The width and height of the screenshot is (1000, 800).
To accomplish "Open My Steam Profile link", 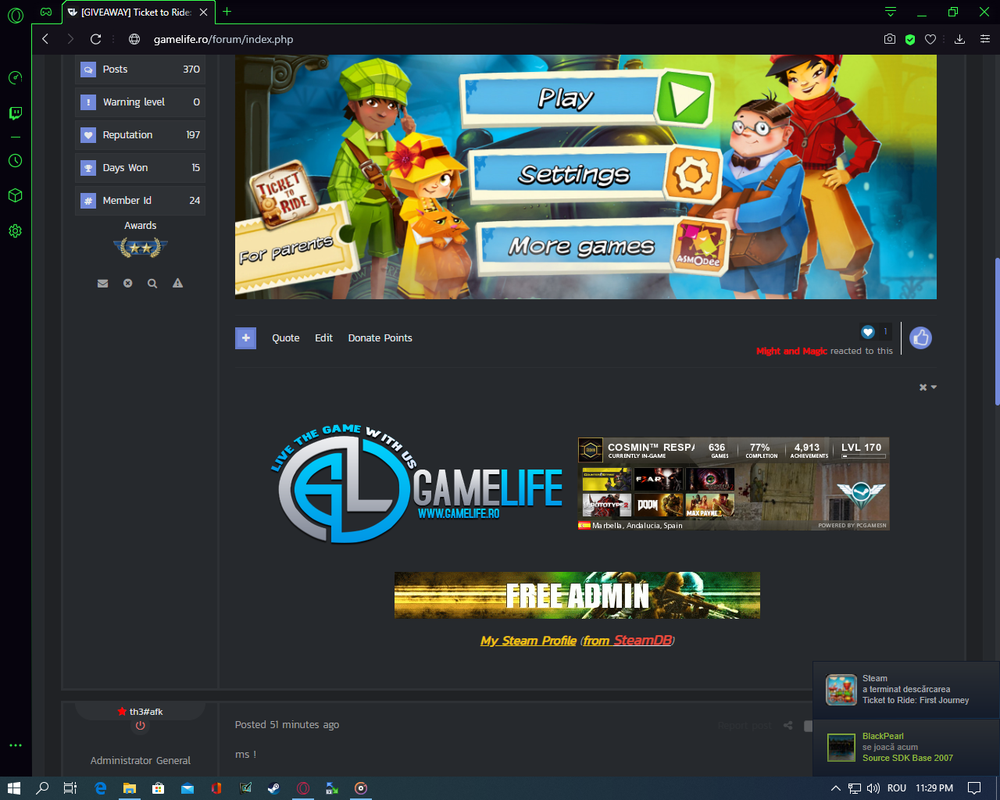I will [x=528, y=641].
